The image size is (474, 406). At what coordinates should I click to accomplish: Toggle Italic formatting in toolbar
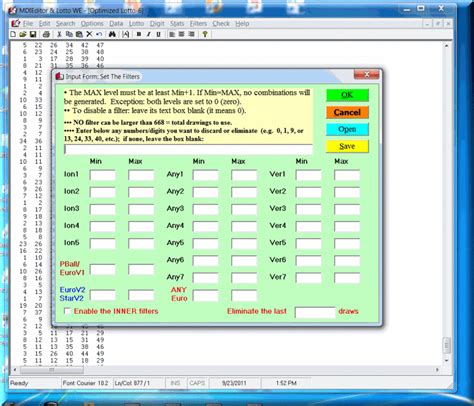149,34
